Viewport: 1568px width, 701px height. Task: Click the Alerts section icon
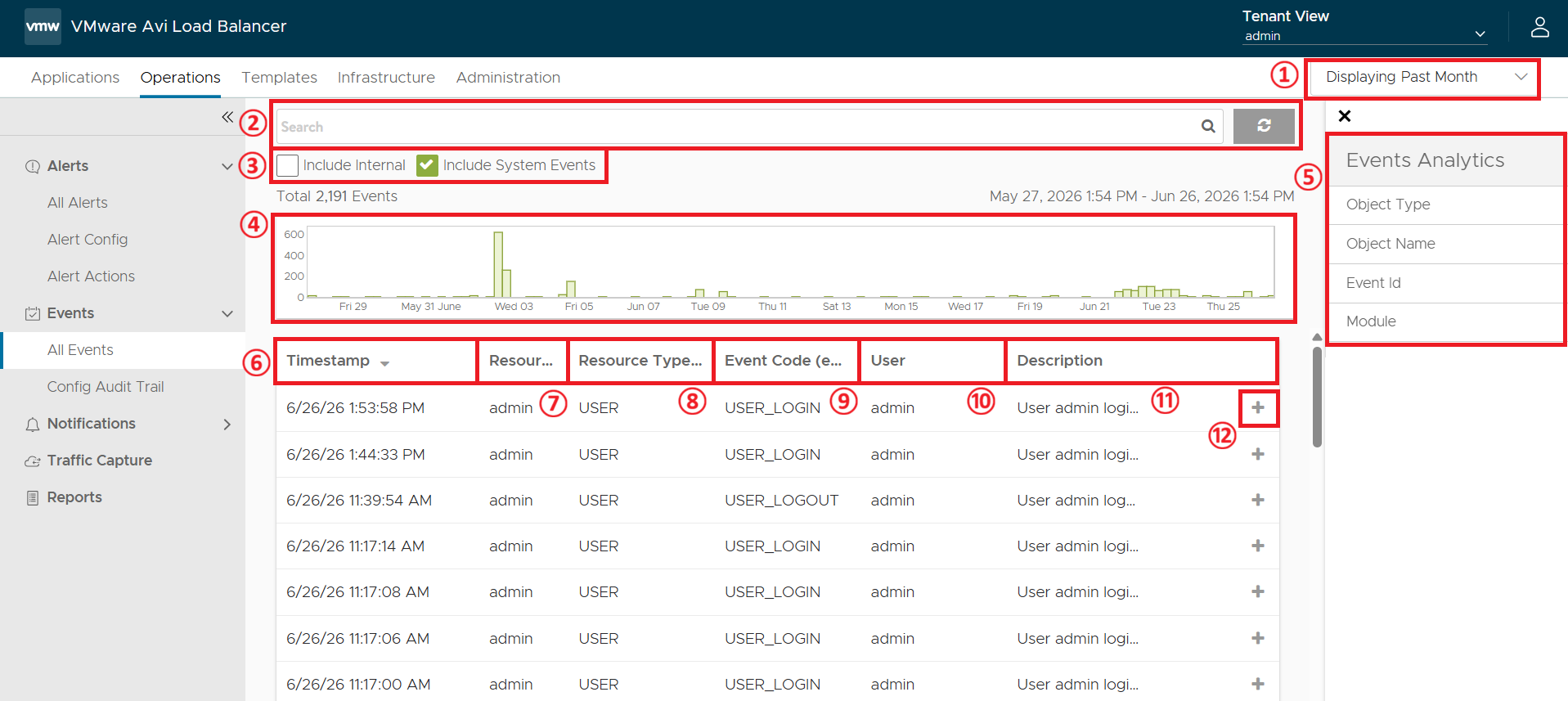33,166
